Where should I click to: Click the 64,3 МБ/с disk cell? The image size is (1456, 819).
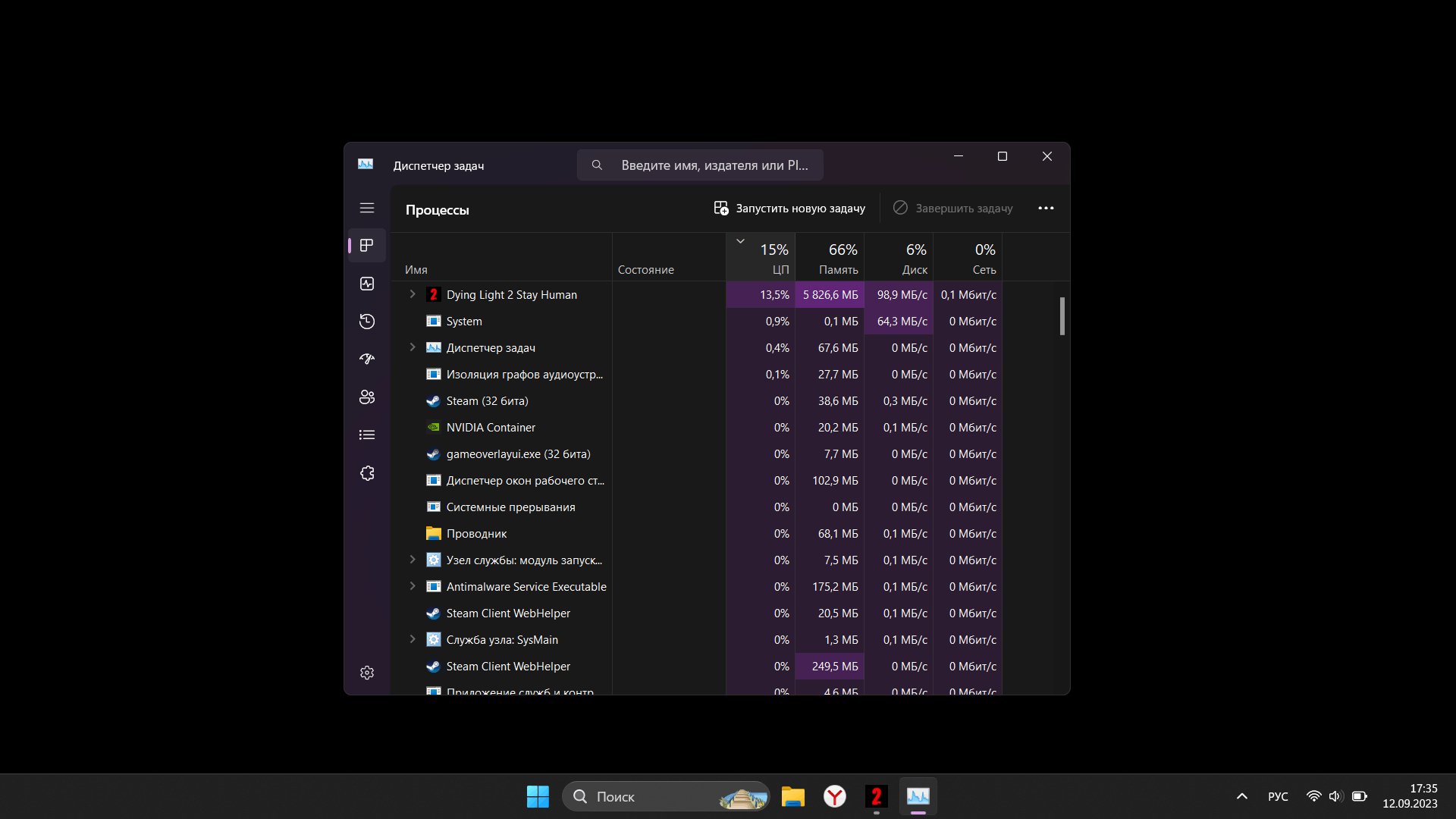pos(899,322)
